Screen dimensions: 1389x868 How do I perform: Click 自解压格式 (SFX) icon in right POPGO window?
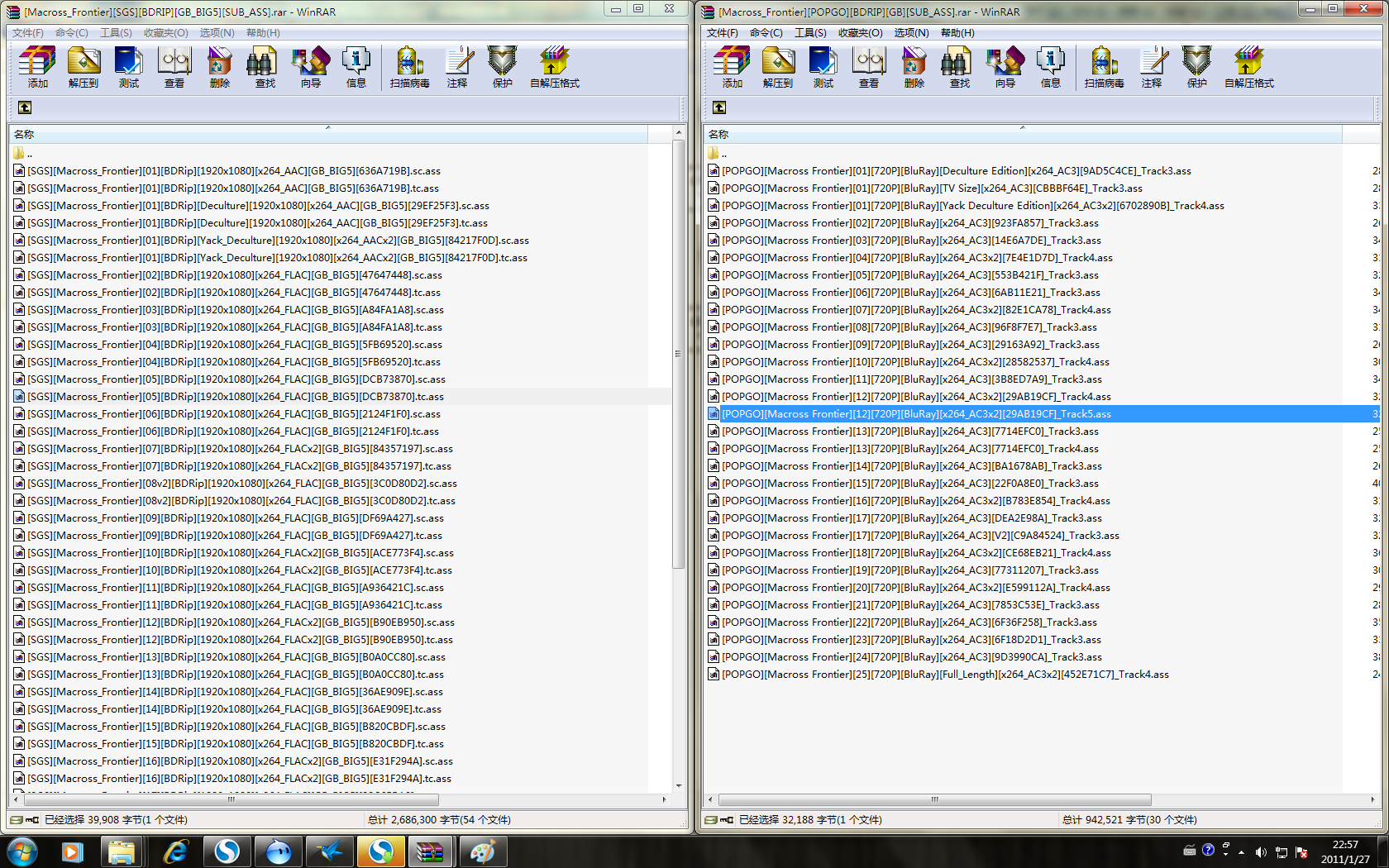click(x=1248, y=67)
